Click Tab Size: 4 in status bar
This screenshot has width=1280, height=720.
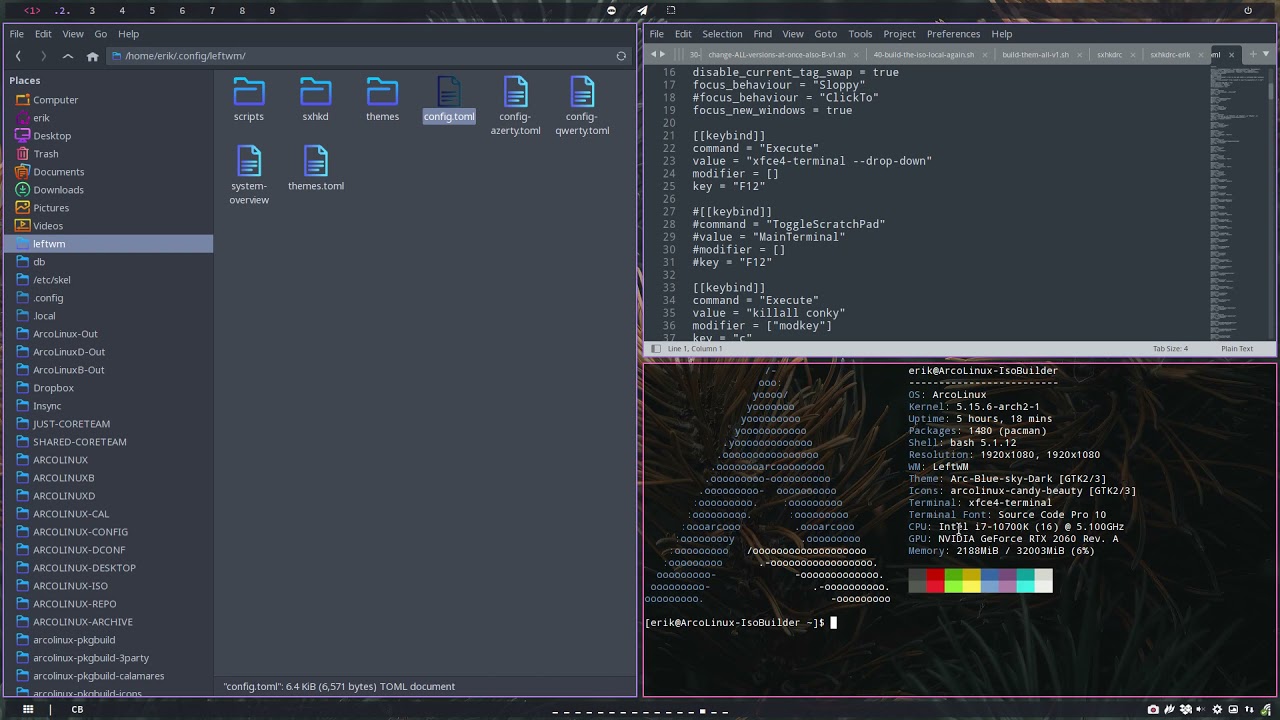pyautogui.click(x=1170, y=348)
